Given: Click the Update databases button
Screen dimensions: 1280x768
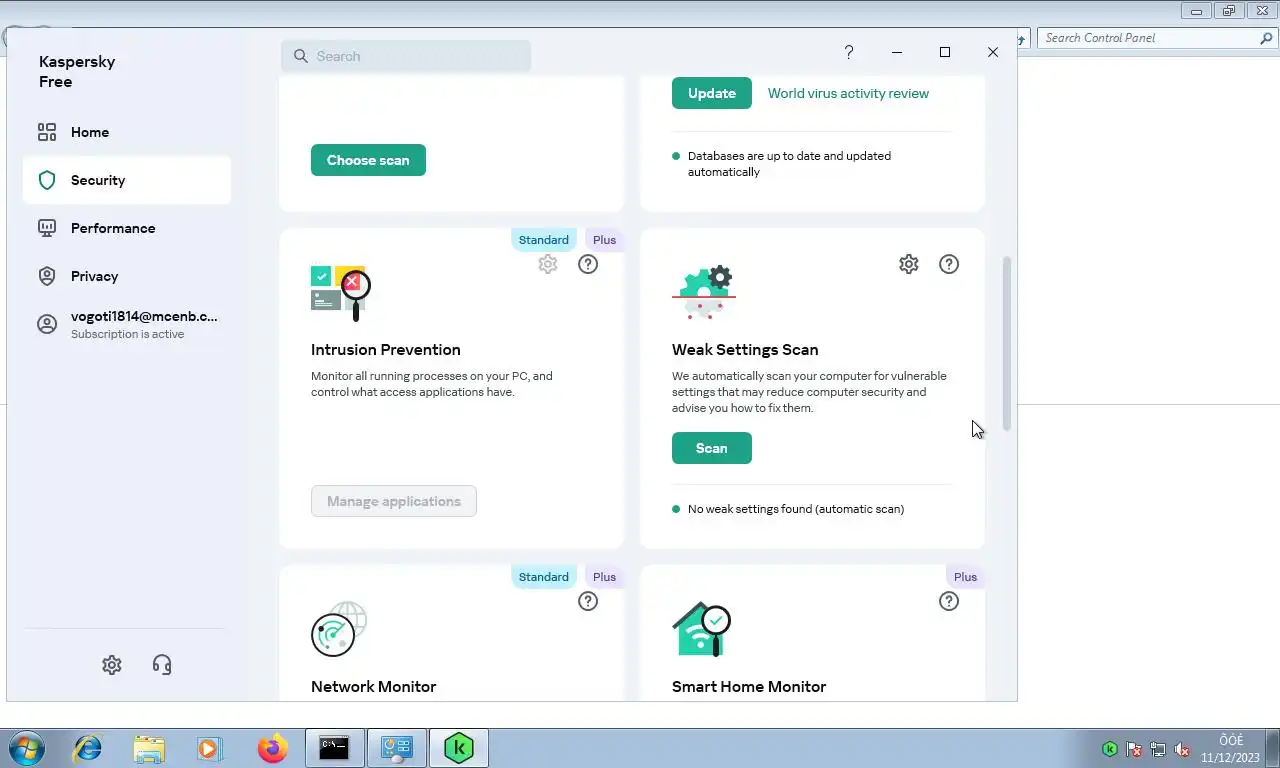Looking at the screenshot, I should tap(712, 93).
